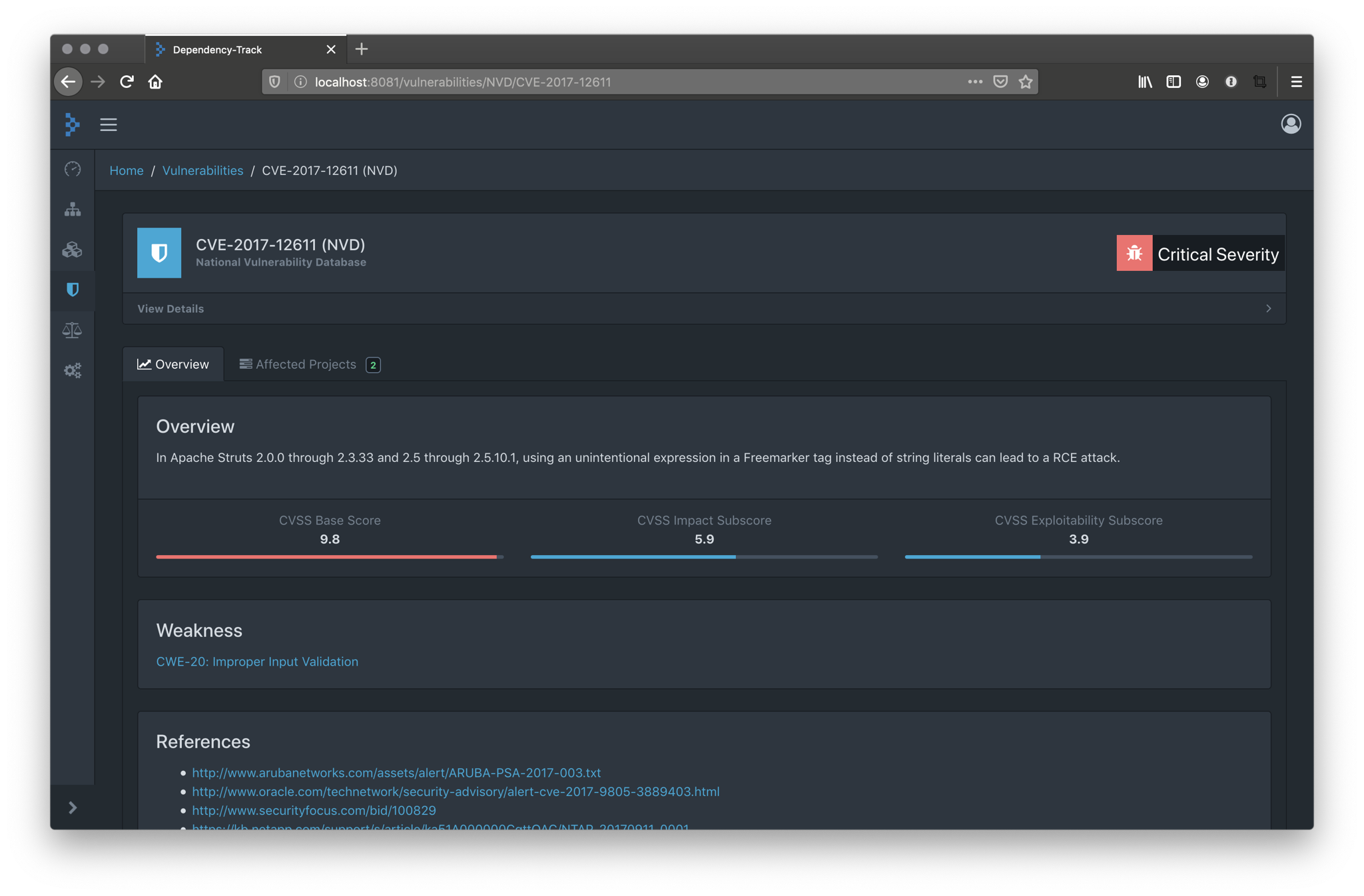The image size is (1364, 896).
Task: Open the arubanetworks ARUBA-PSA-2017-003 reference
Action: [x=396, y=772]
